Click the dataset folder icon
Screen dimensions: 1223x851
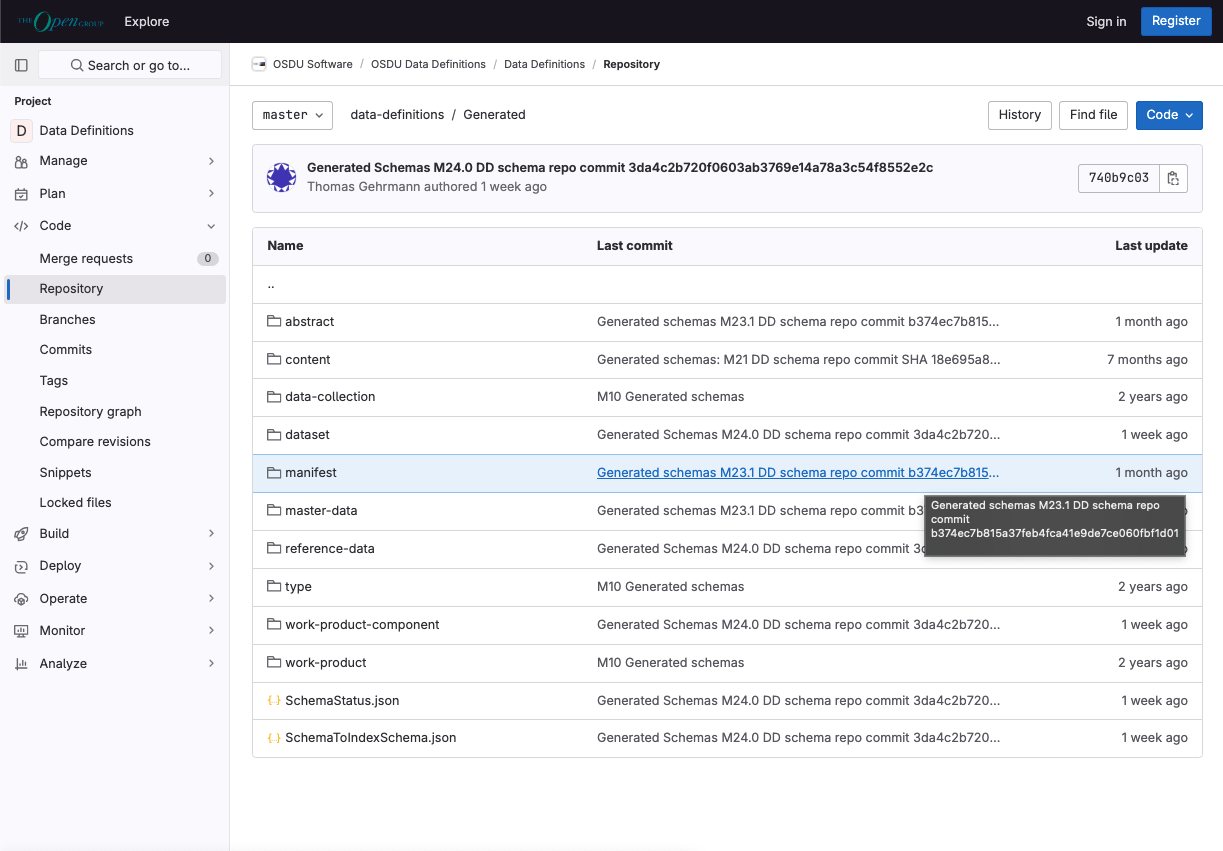coord(274,434)
